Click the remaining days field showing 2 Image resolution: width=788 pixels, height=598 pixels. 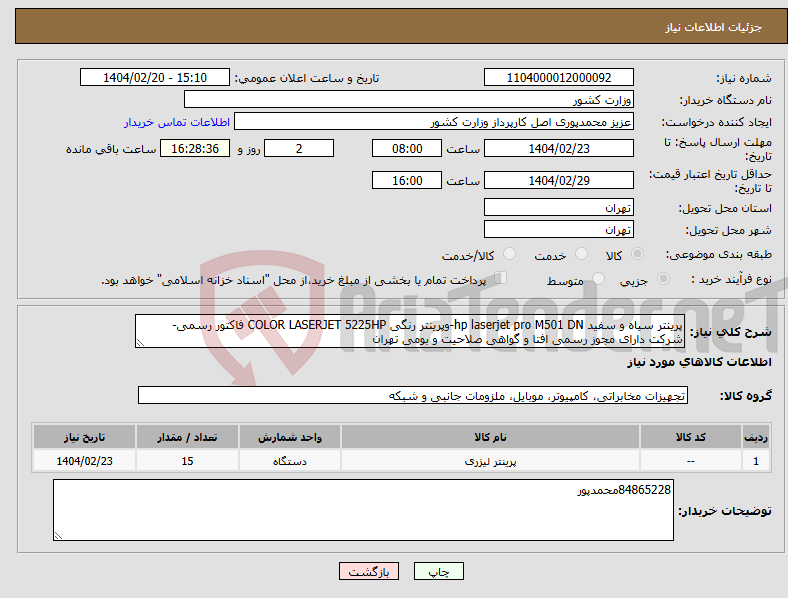(299, 148)
